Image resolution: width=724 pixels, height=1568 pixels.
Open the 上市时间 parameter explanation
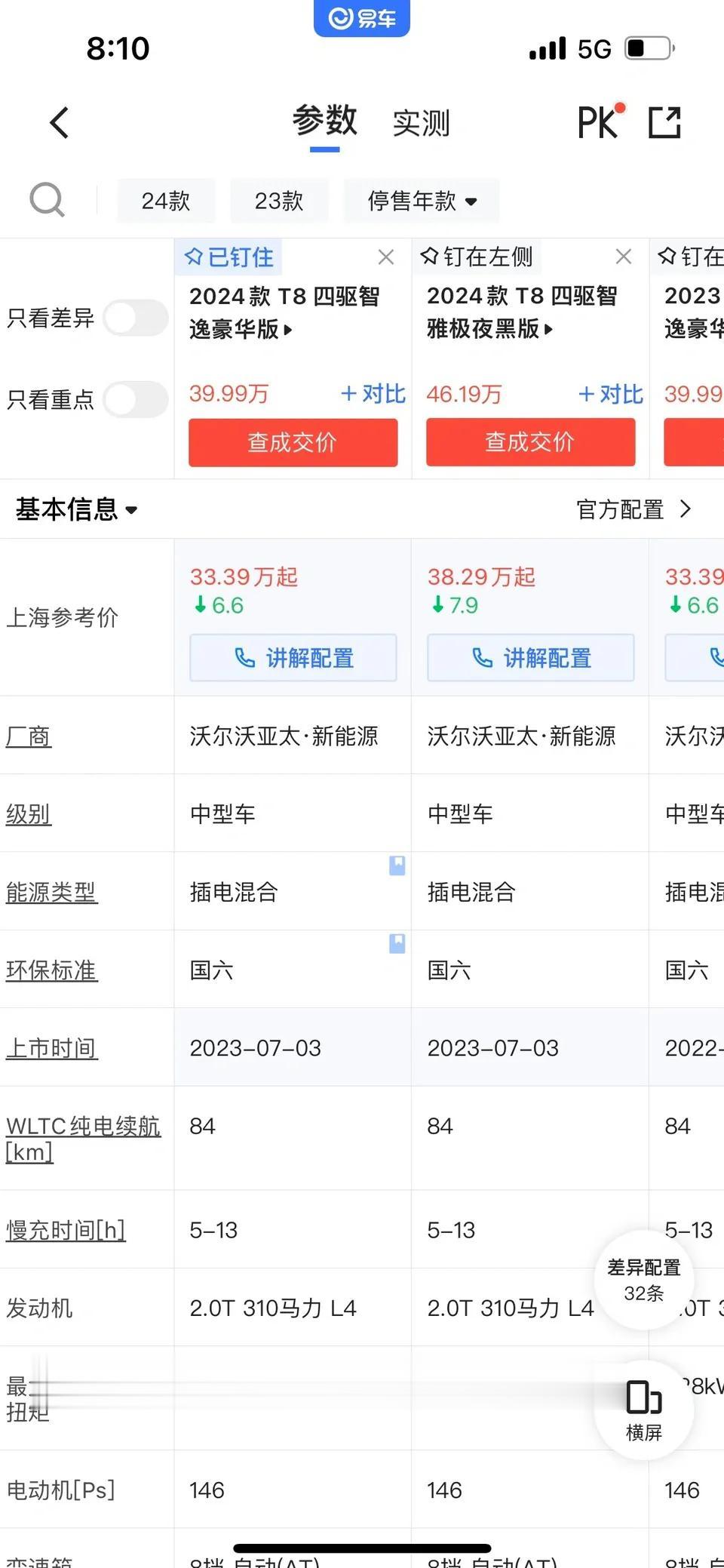click(51, 1048)
